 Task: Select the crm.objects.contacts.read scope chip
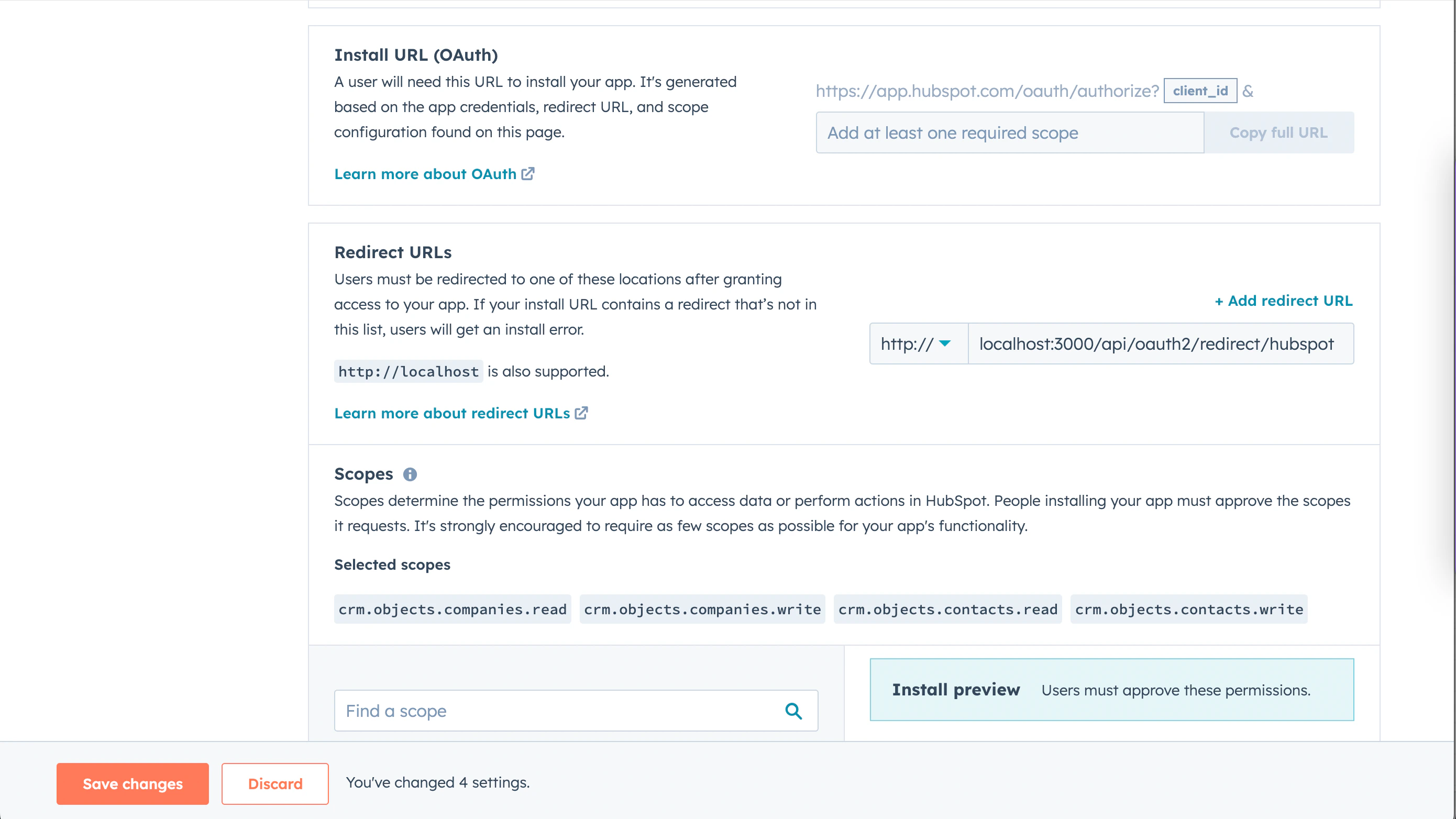pyautogui.click(x=947, y=610)
